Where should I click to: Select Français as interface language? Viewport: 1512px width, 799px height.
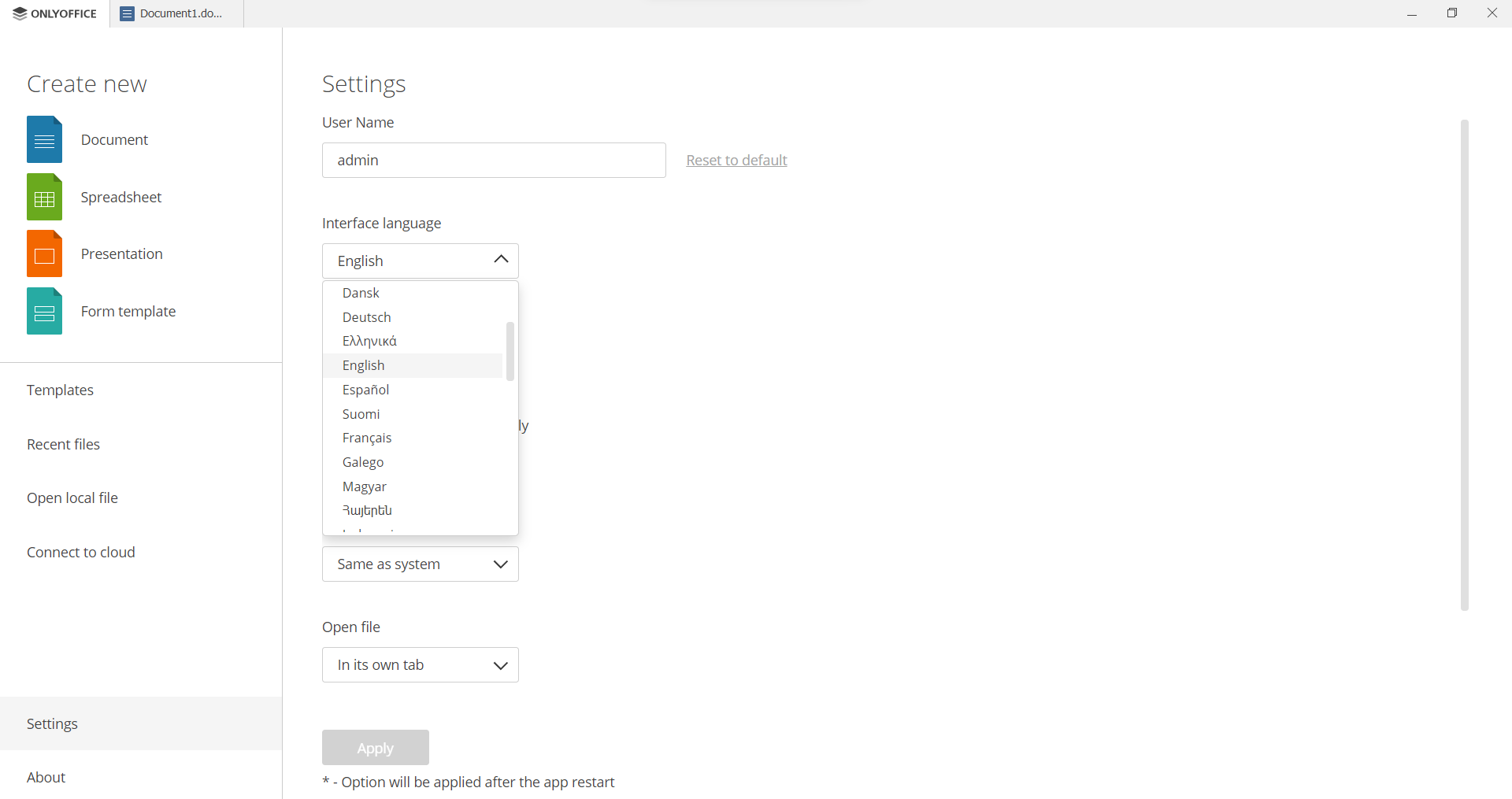(367, 438)
